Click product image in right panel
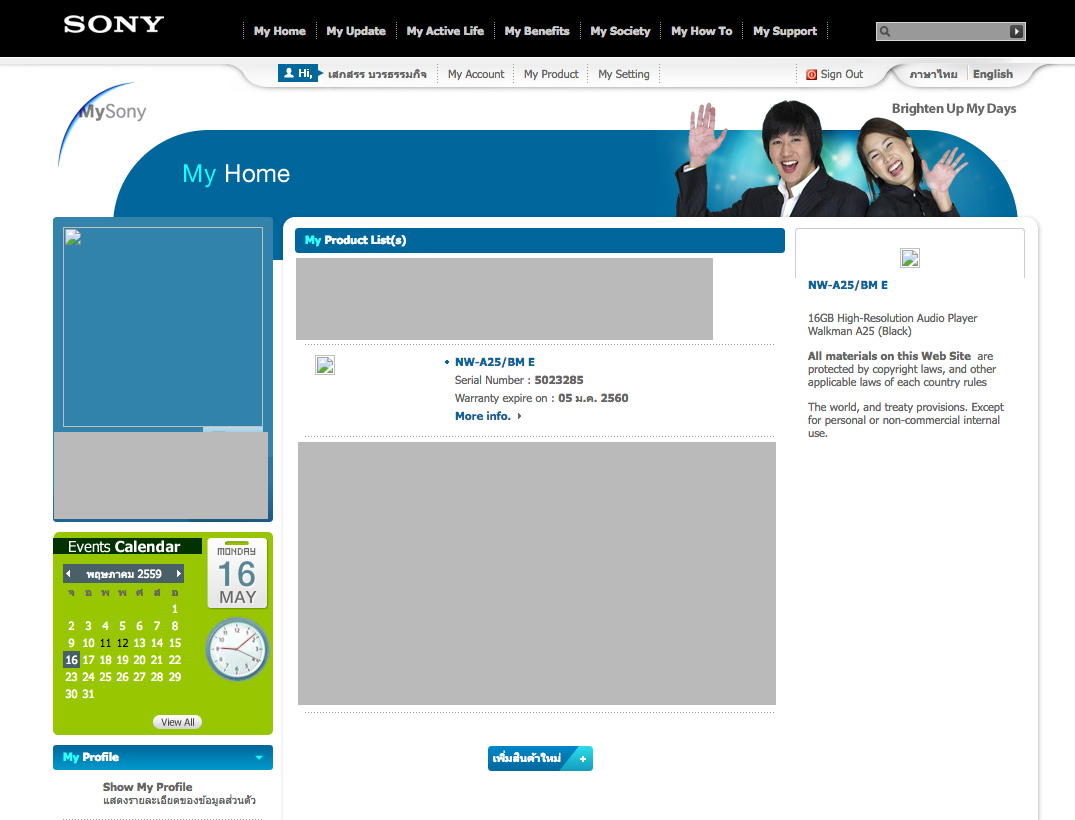This screenshot has height=820, width=1075. pyautogui.click(x=909, y=258)
